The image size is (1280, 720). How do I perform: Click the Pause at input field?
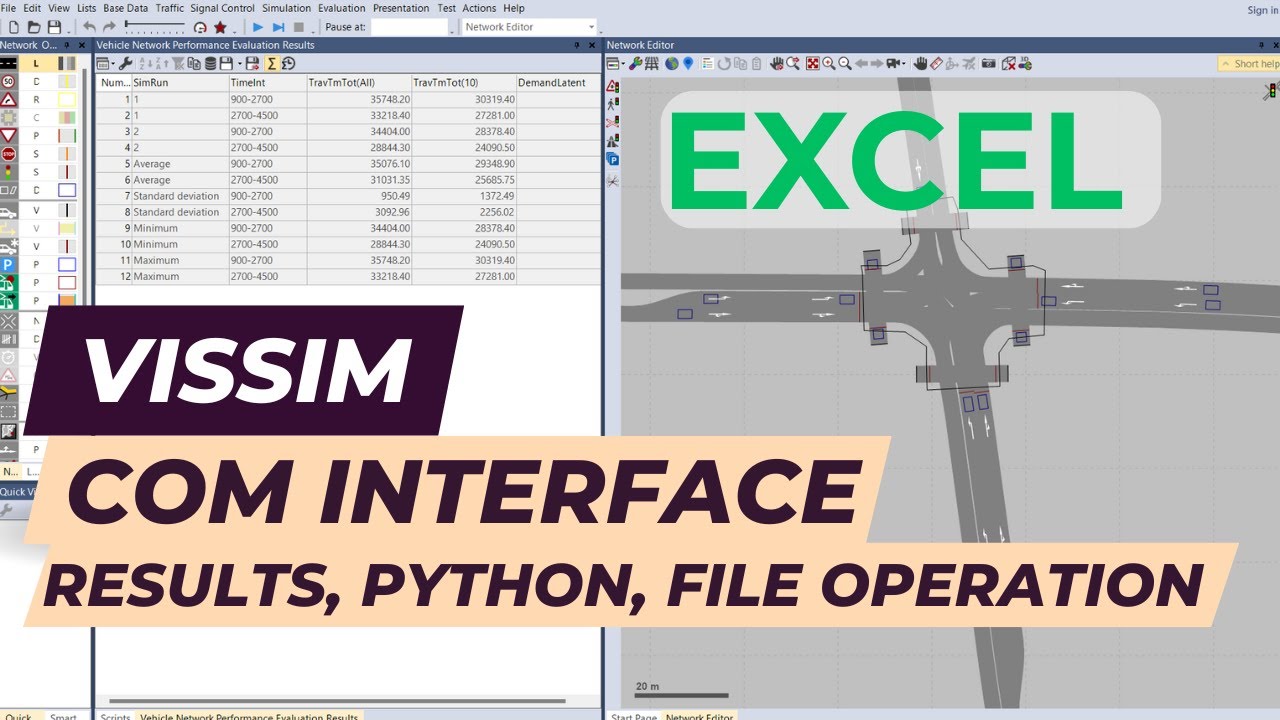tap(409, 27)
